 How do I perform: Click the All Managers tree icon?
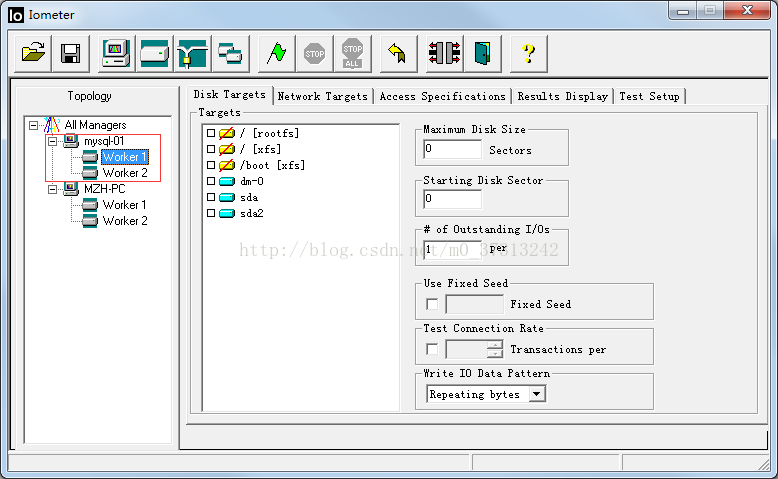click(52, 125)
